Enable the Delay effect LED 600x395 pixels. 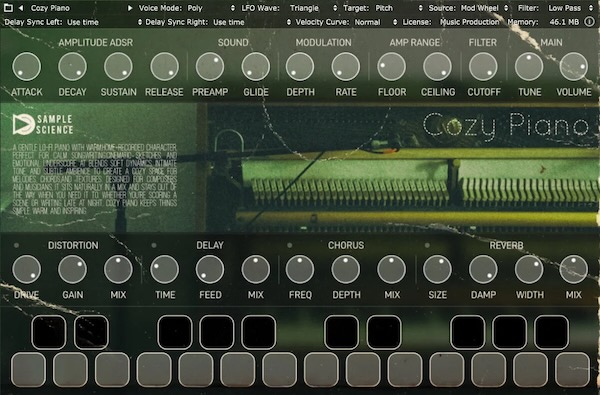(x=154, y=245)
